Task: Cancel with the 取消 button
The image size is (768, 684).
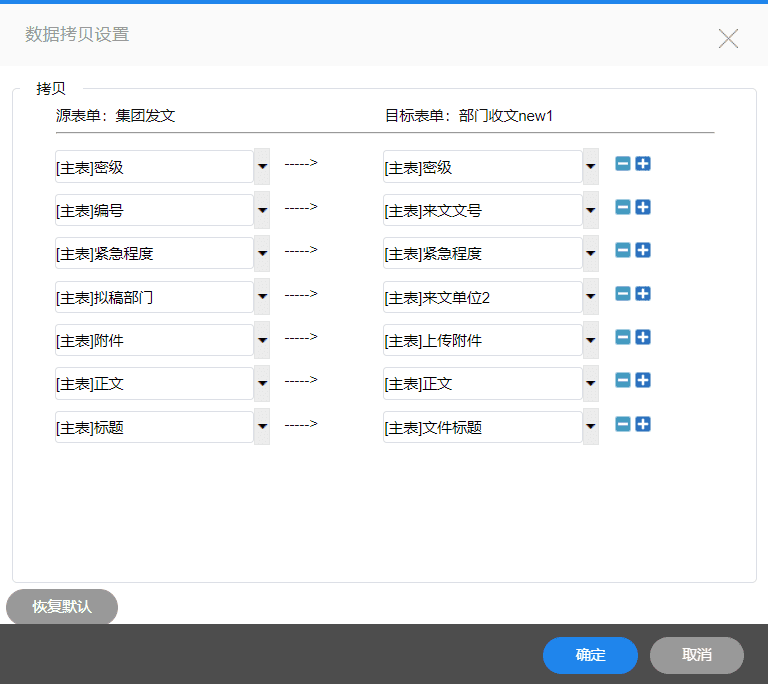Action: pyautogui.click(x=696, y=655)
